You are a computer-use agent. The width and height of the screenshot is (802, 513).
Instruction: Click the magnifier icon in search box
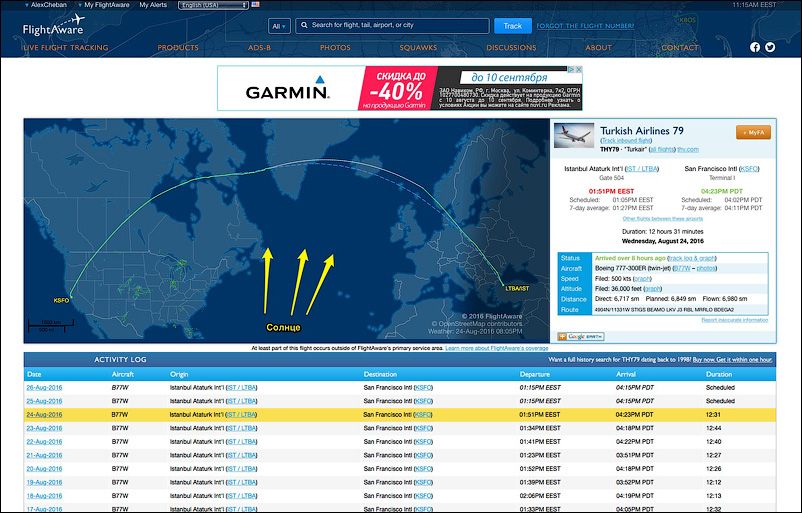304,25
